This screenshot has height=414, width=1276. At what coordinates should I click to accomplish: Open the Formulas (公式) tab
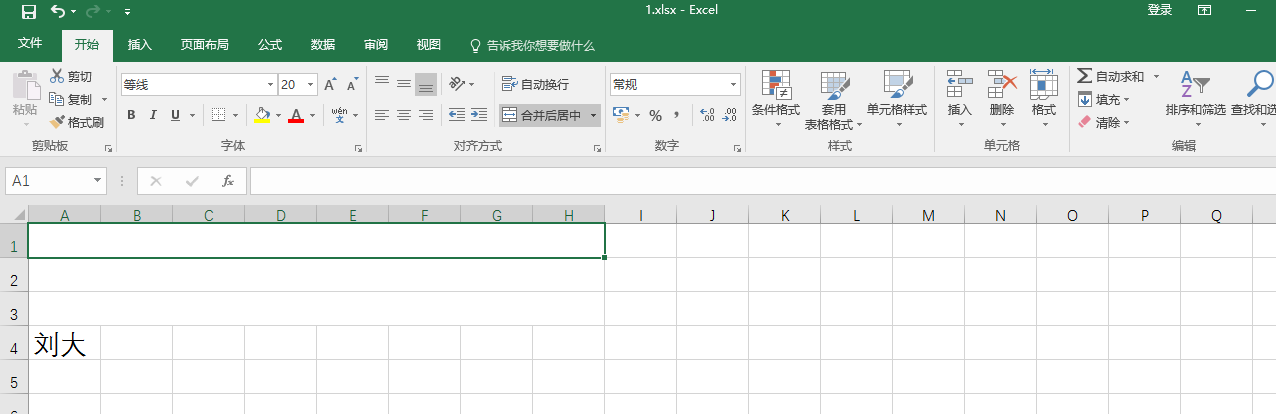pos(270,45)
